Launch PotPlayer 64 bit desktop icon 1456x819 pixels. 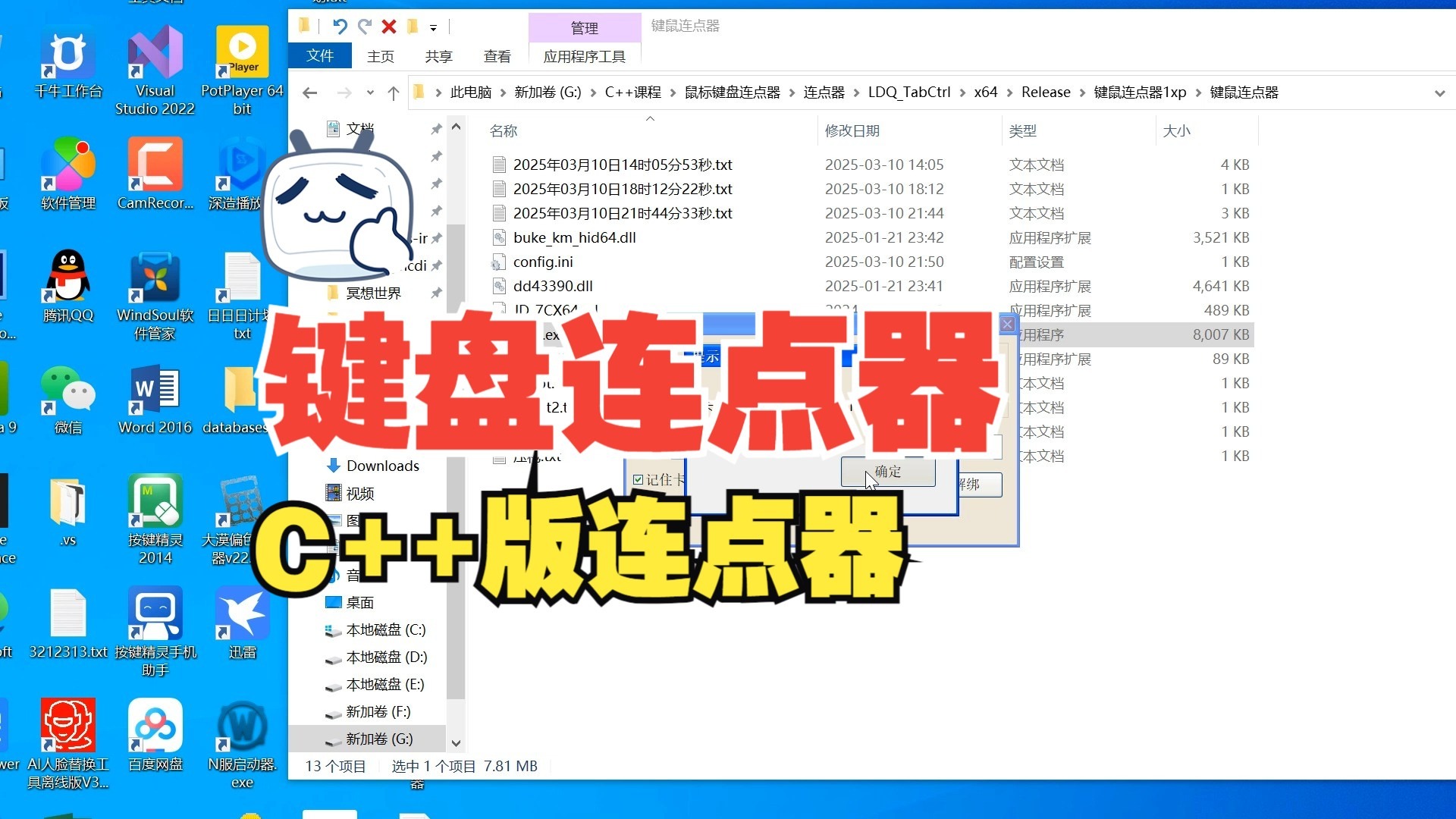tap(242, 70)
